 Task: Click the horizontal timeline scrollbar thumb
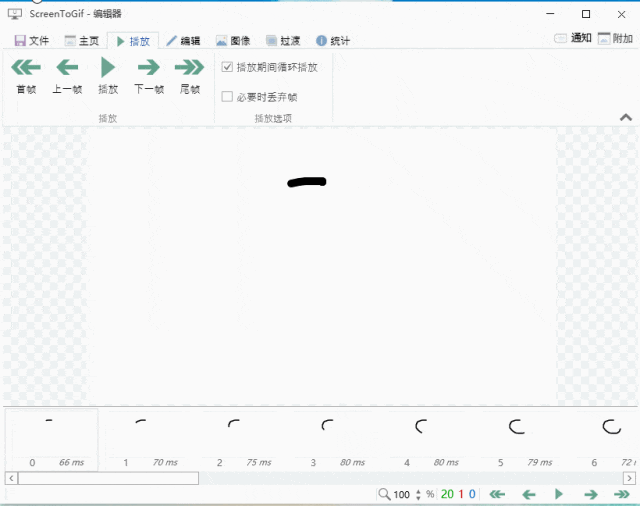pos(109,478)
